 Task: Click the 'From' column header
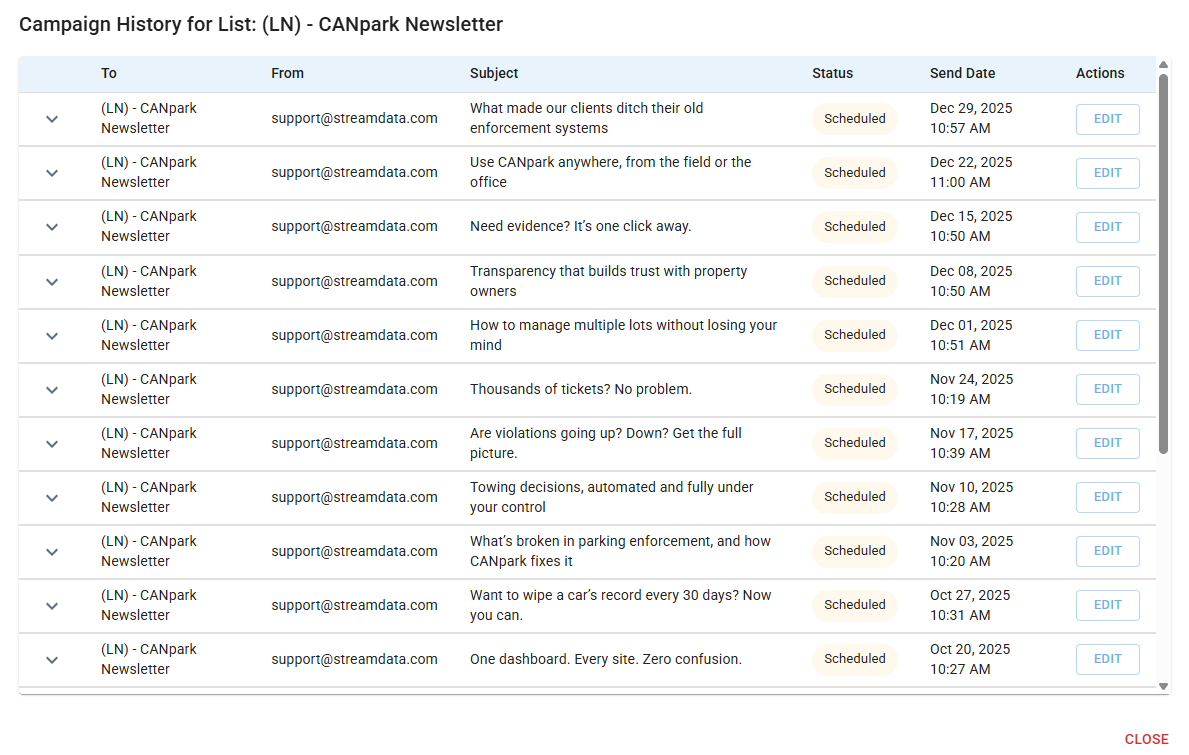click(x=288, y=73)
